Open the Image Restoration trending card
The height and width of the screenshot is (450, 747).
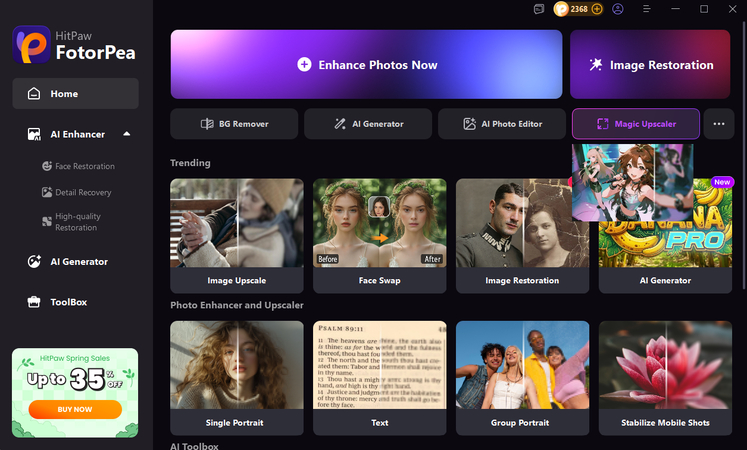[522, 236]
